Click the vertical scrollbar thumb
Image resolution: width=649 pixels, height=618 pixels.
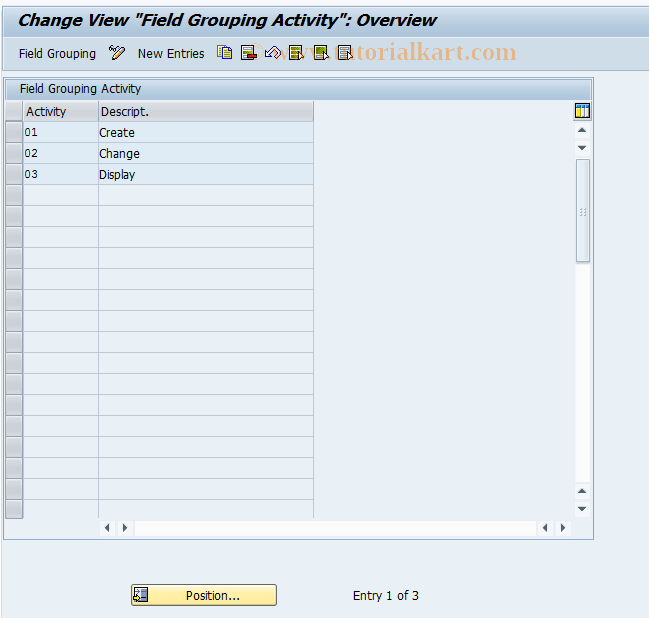[x=583, y=211]
